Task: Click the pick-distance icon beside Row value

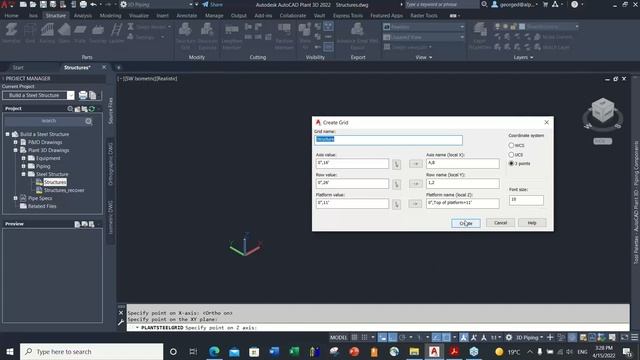Action: click(x=396, y=184)
